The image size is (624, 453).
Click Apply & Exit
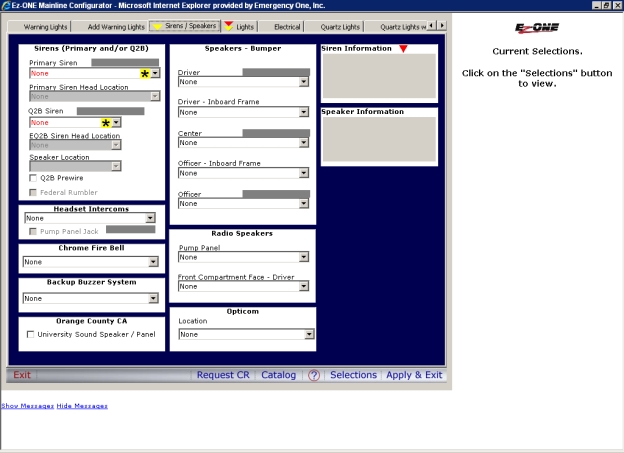(x=414, y=375)
